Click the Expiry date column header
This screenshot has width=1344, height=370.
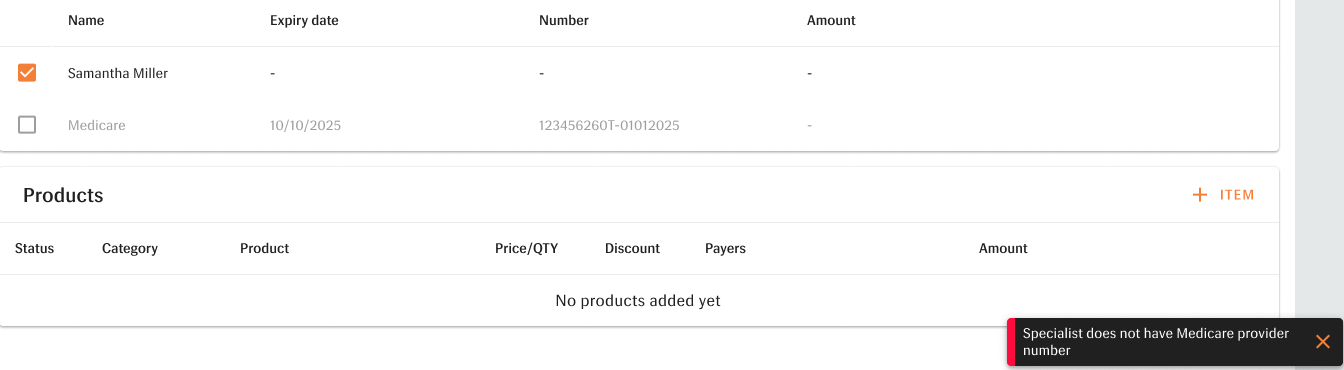click(304, 20)
